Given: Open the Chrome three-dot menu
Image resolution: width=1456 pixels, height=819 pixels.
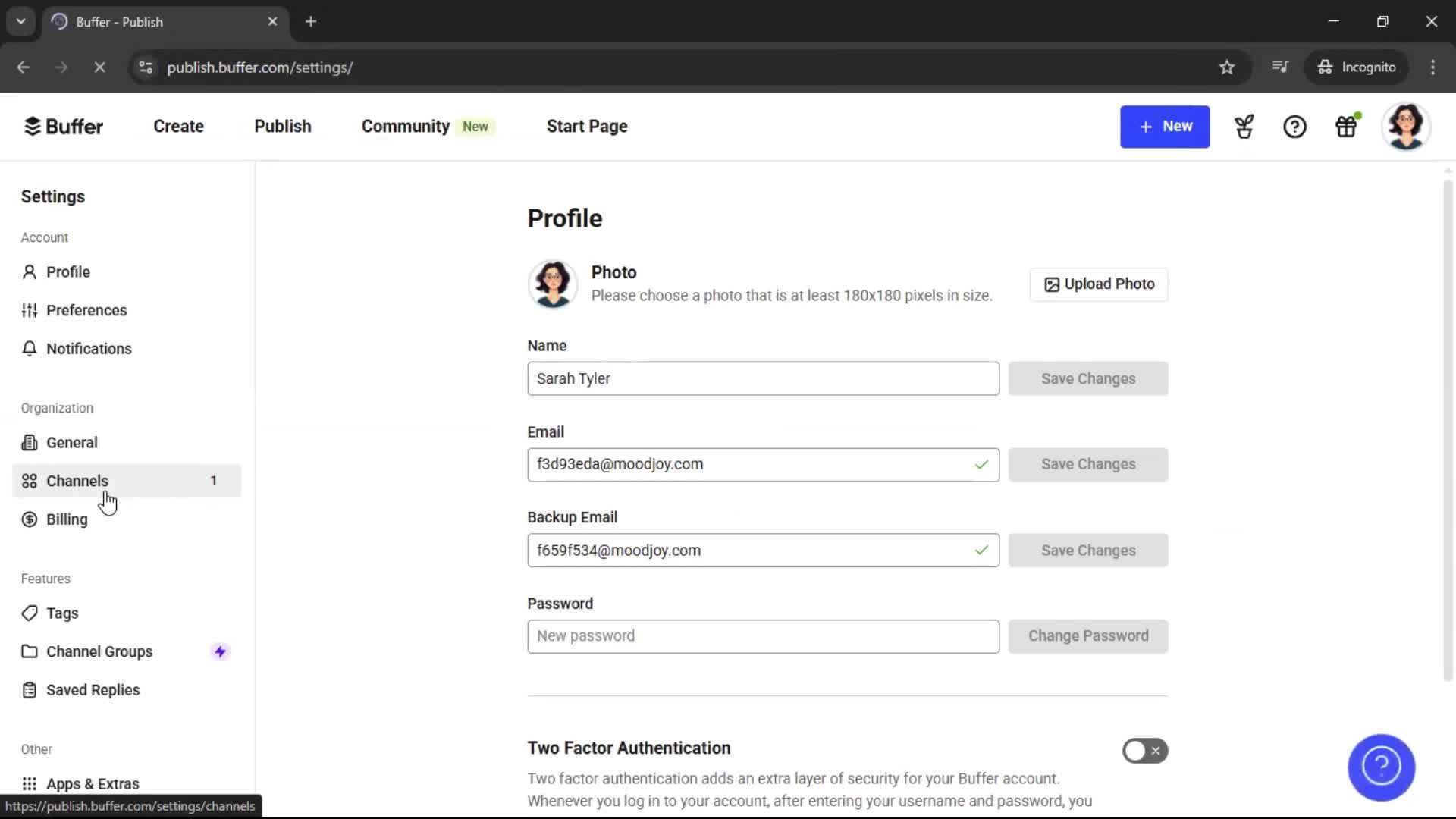Looking at the screenshot, I should click(1432, 67).
